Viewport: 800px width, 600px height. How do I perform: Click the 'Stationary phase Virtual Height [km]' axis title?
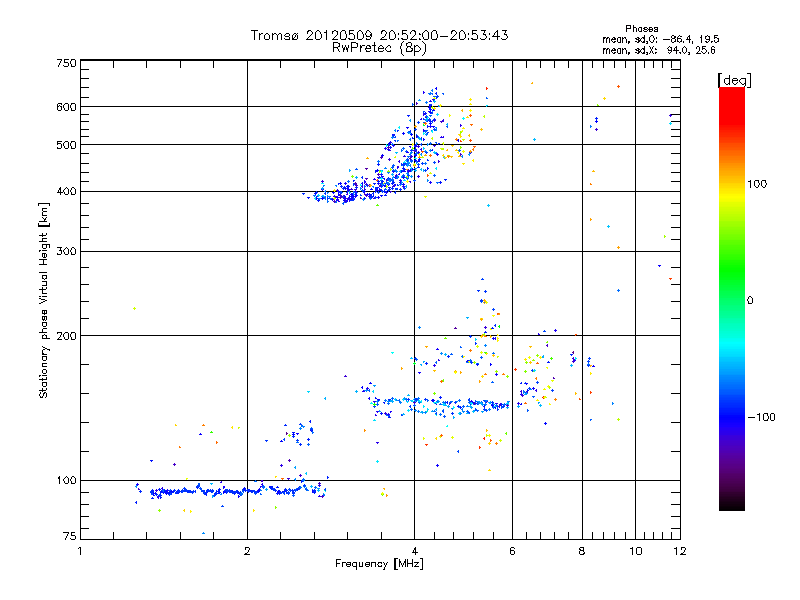[x=43, y=301]
